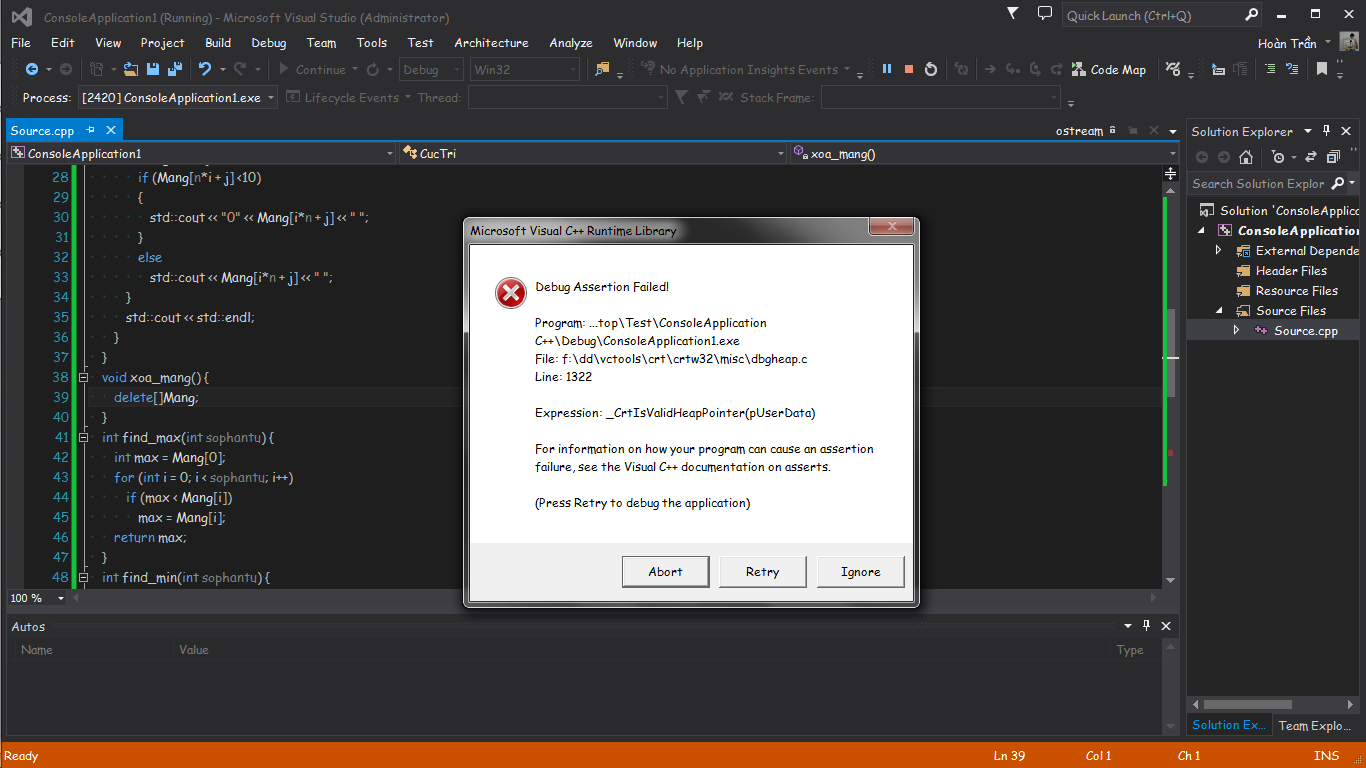The height and width of the screenshot is (768, 1366).
Task: Click the Uncomment selected lines icon
Action: (1292, 69)
